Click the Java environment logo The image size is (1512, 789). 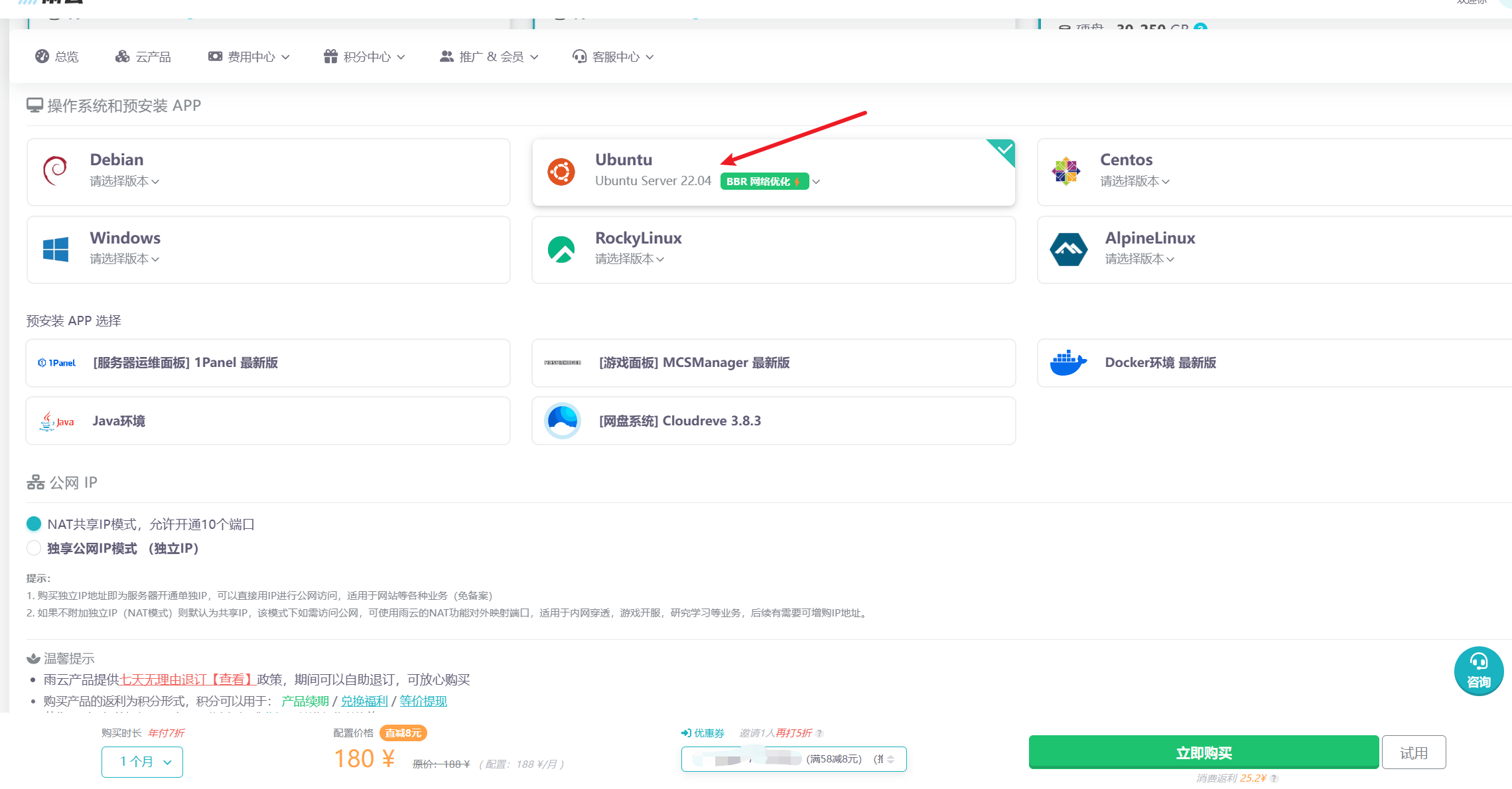coord(57,421)
